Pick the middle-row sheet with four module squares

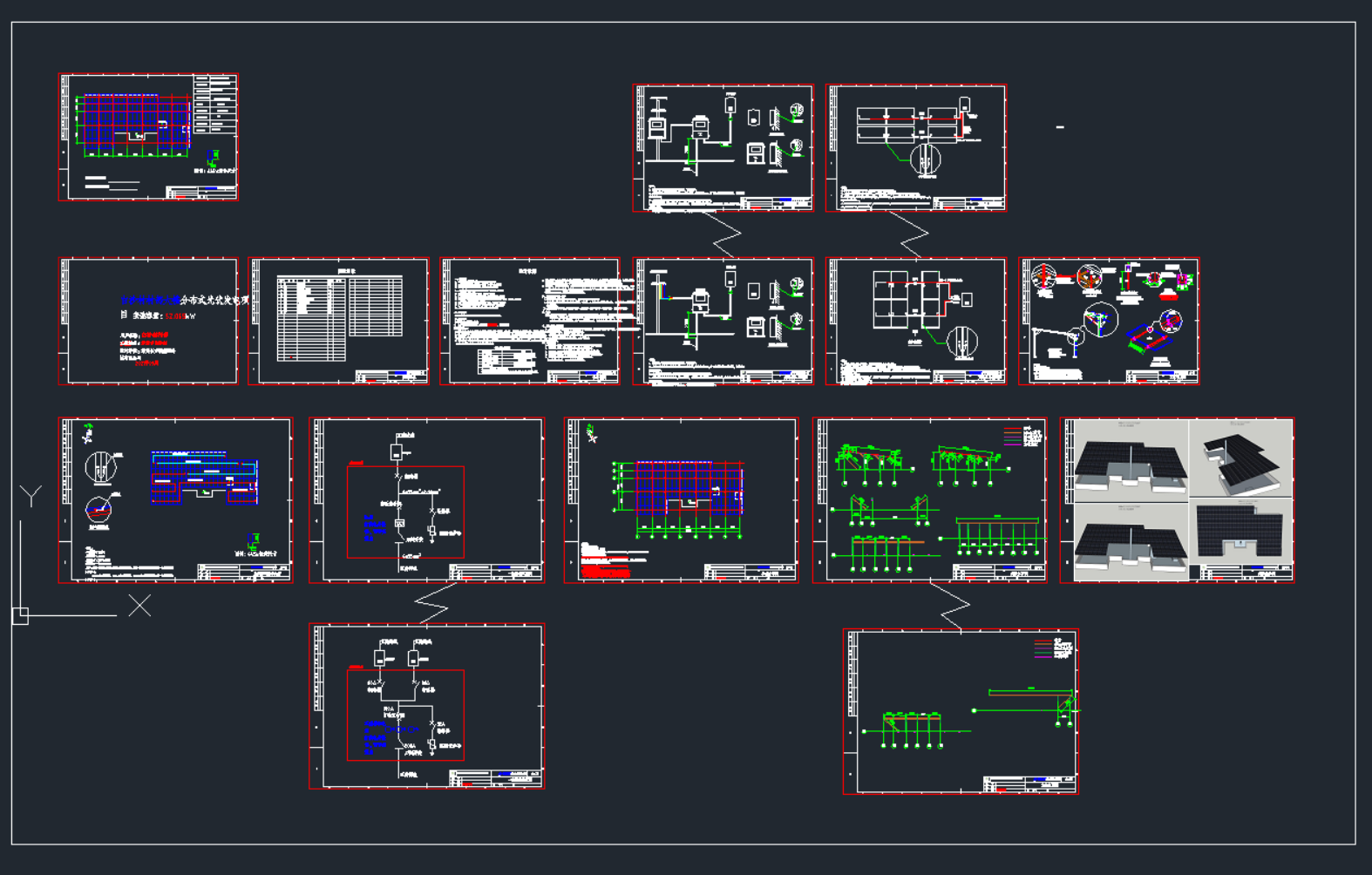tap(916, 321)
